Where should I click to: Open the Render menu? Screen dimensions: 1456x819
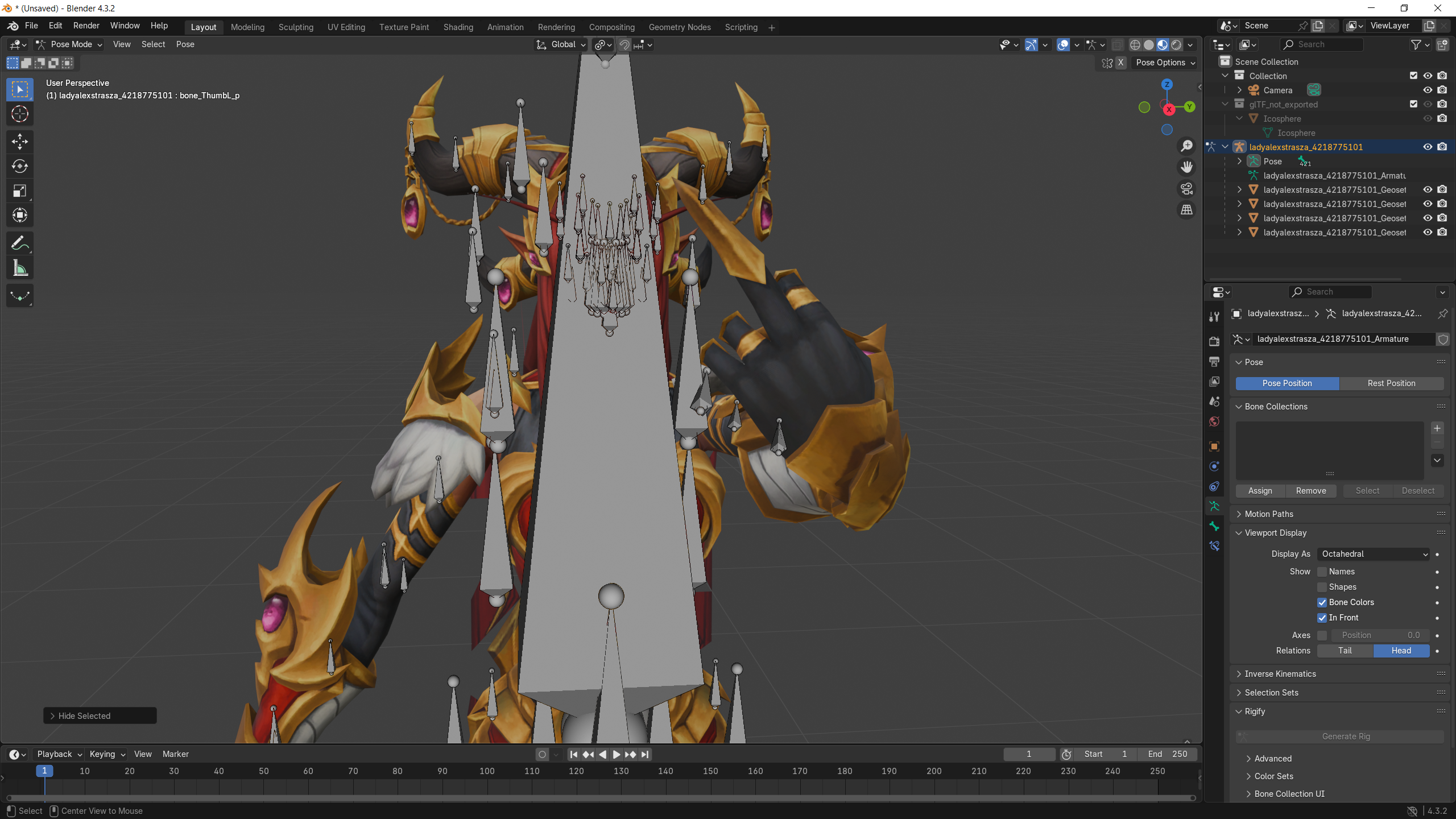[86, 26]
